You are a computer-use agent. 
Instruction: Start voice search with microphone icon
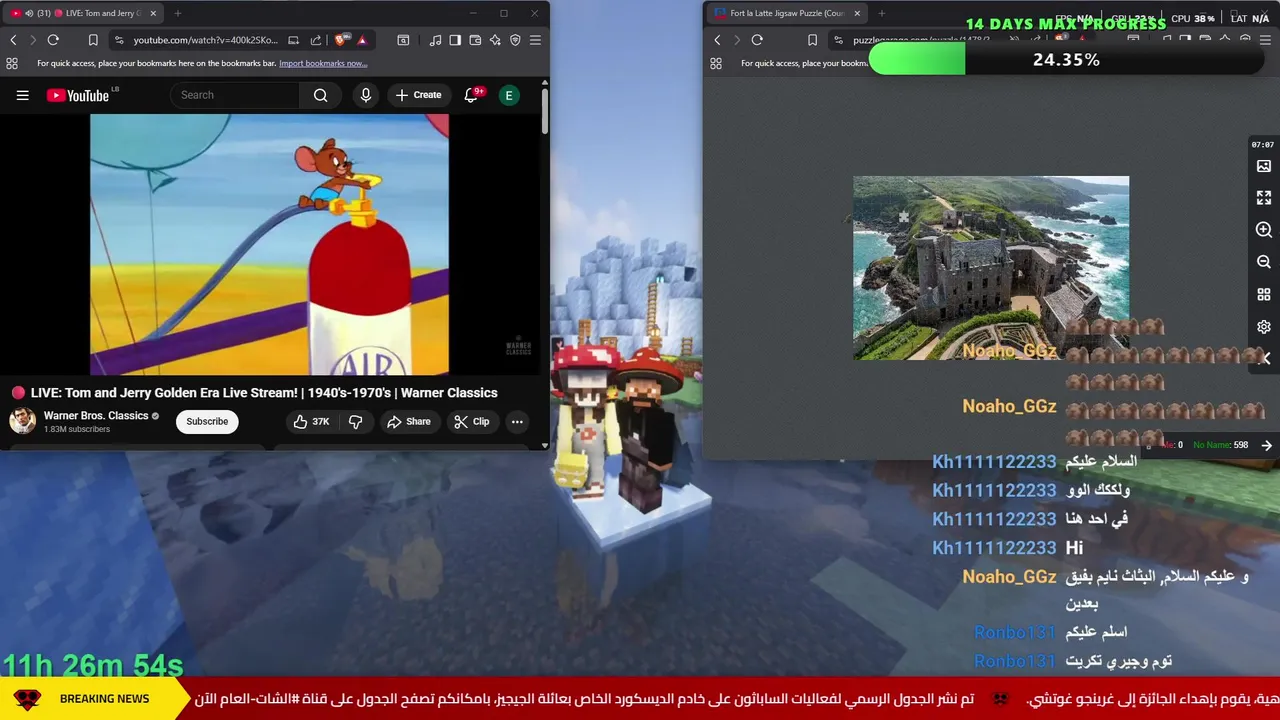pos(366,95)
